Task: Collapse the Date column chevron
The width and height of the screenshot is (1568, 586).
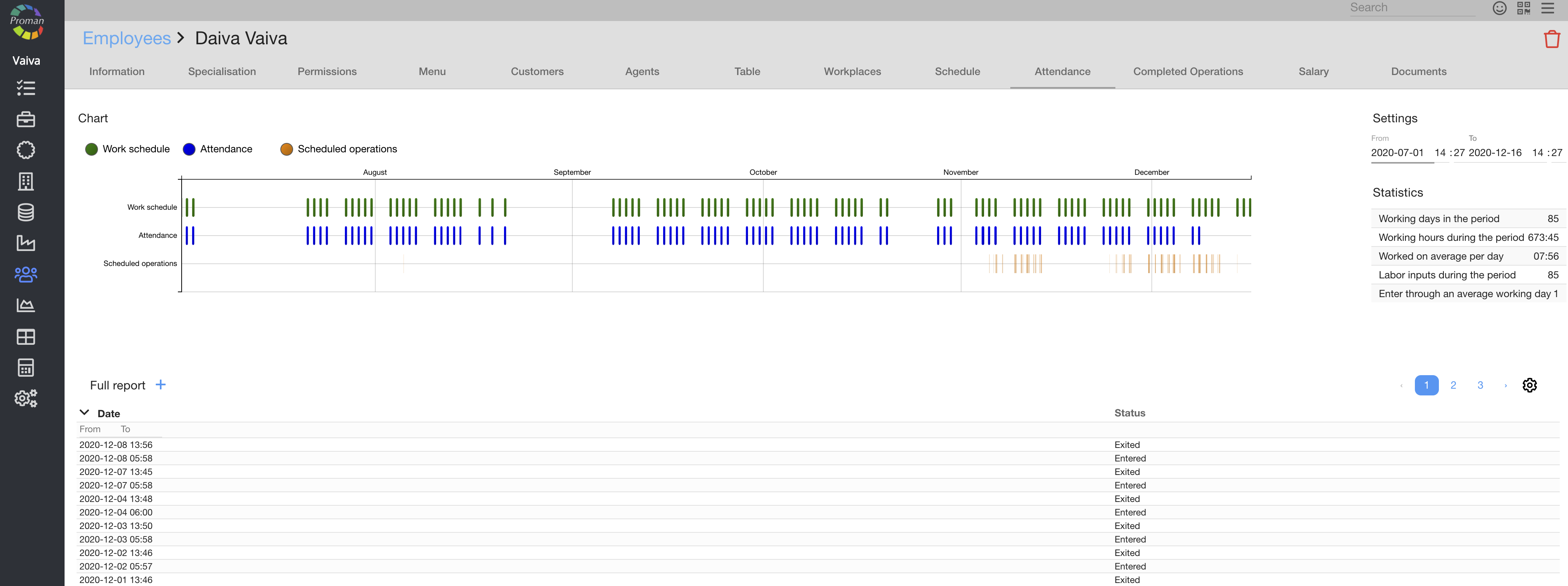Action: click(x=84, y=413)
